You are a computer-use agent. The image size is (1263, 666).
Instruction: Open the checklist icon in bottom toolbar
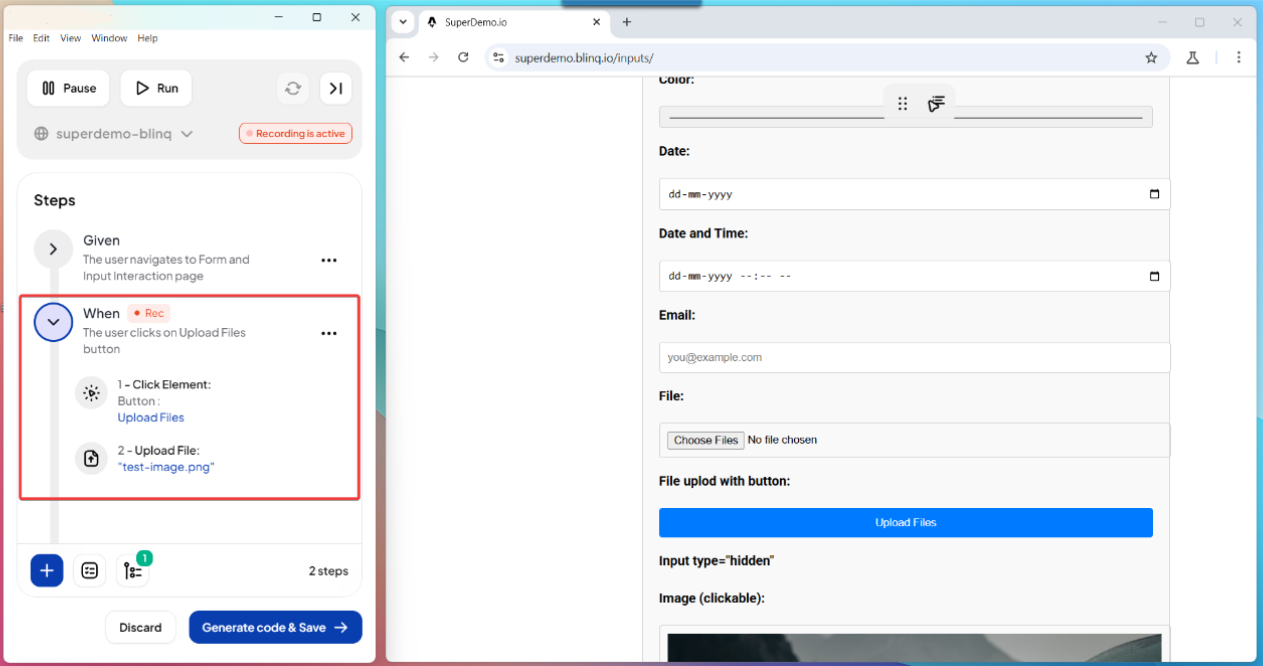coord(90,570)
